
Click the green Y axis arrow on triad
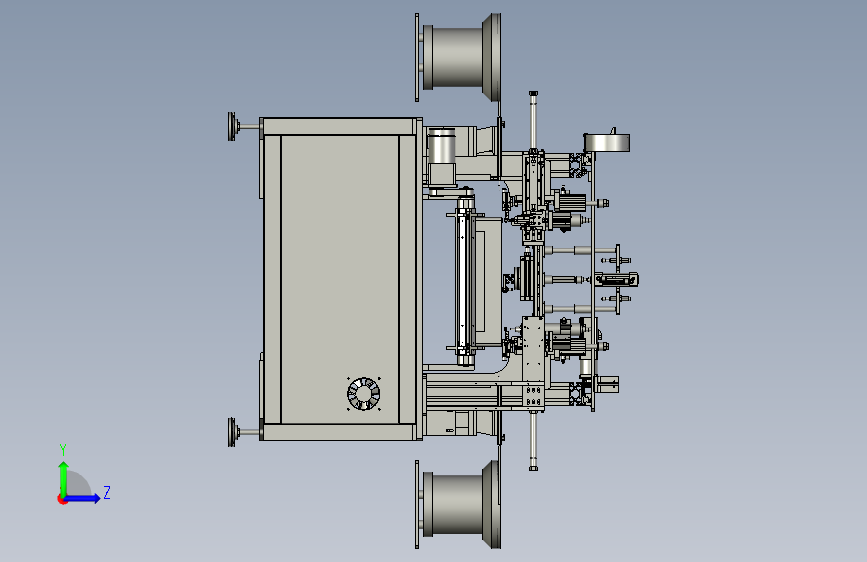[64, 478]
